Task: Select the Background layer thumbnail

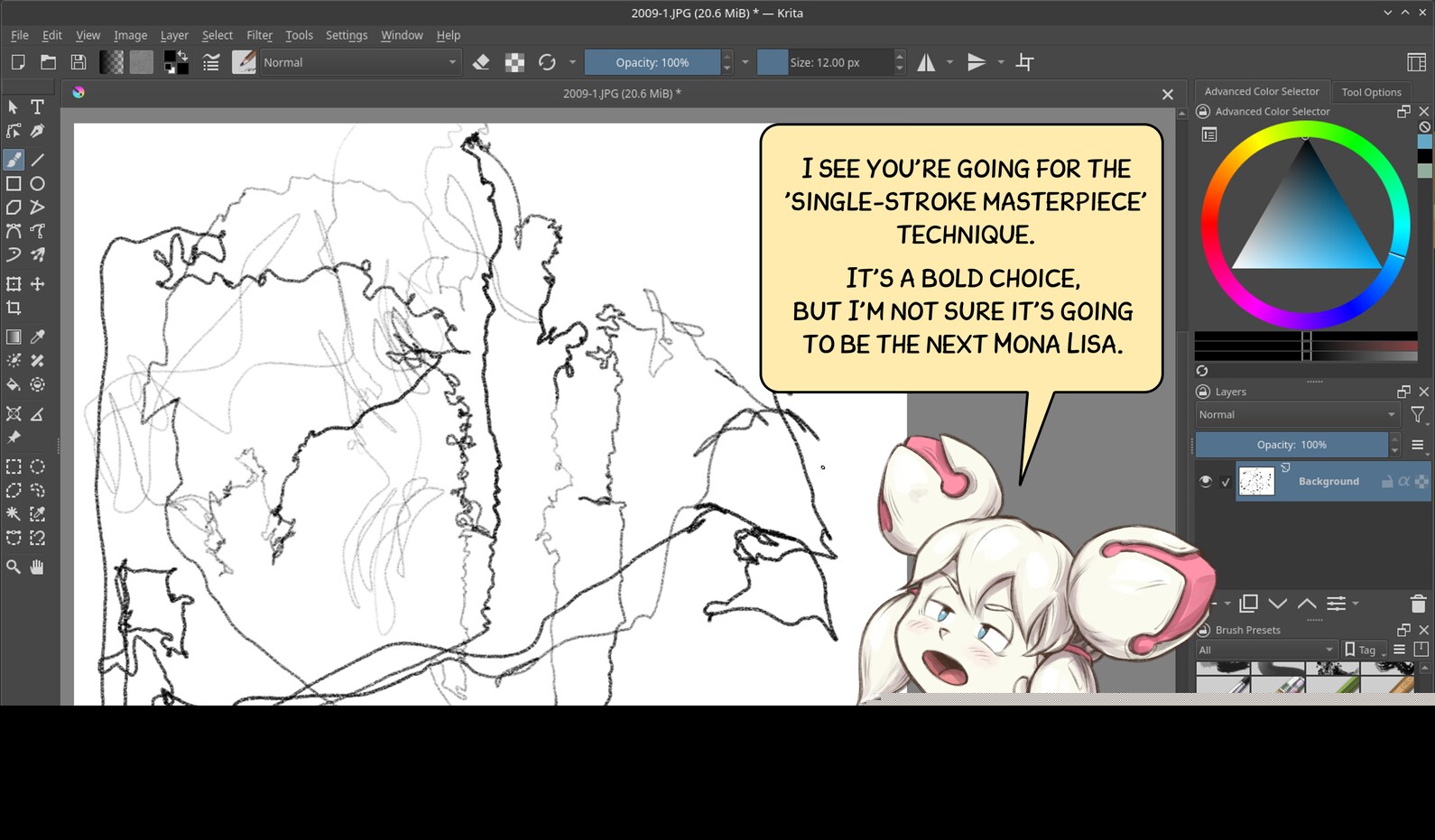Action: [x=1256, y=481]
